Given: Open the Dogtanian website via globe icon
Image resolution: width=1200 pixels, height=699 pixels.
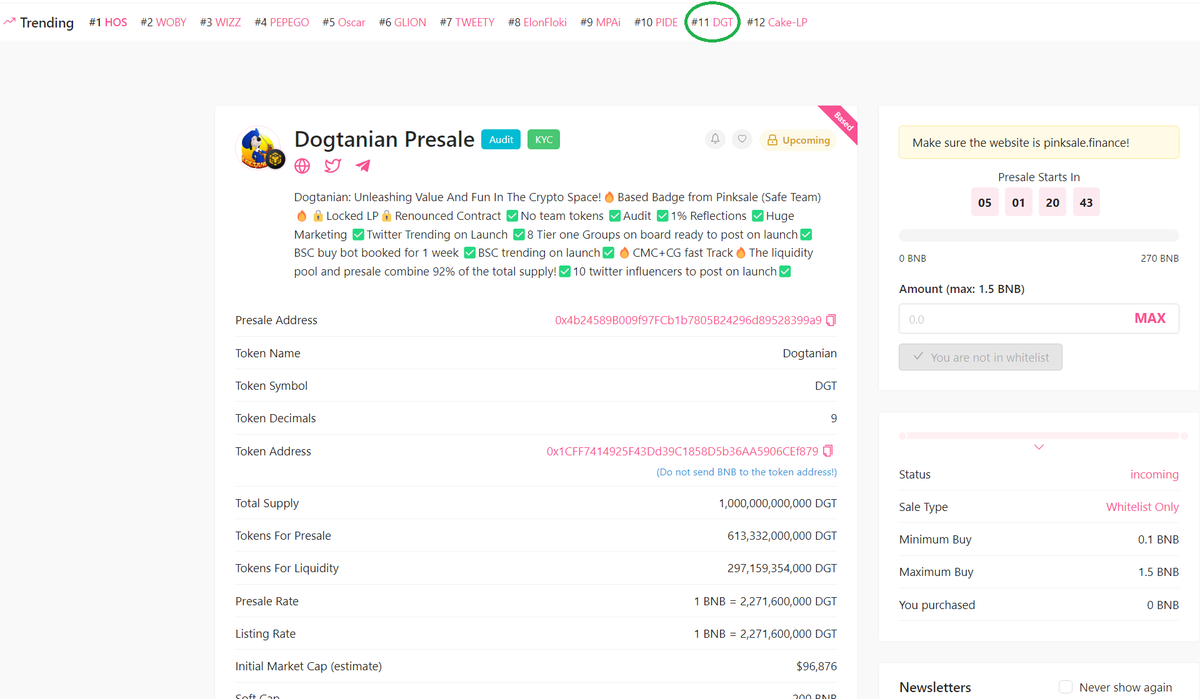Looking at the screenshot, I should (x=302, y=165).
